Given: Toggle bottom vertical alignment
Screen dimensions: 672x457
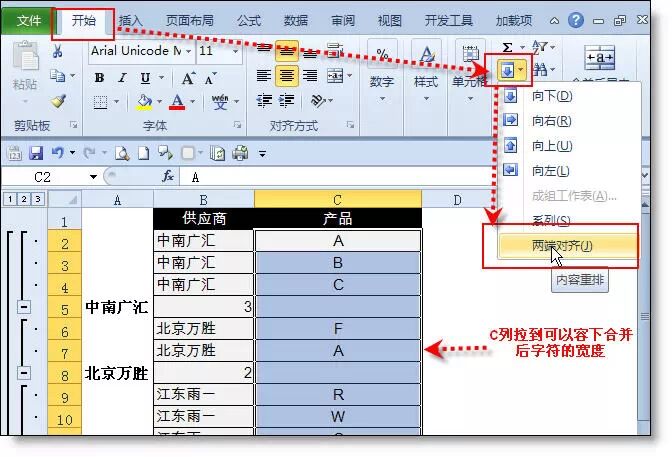Looking at the screenshot, I should coord(310,52).
